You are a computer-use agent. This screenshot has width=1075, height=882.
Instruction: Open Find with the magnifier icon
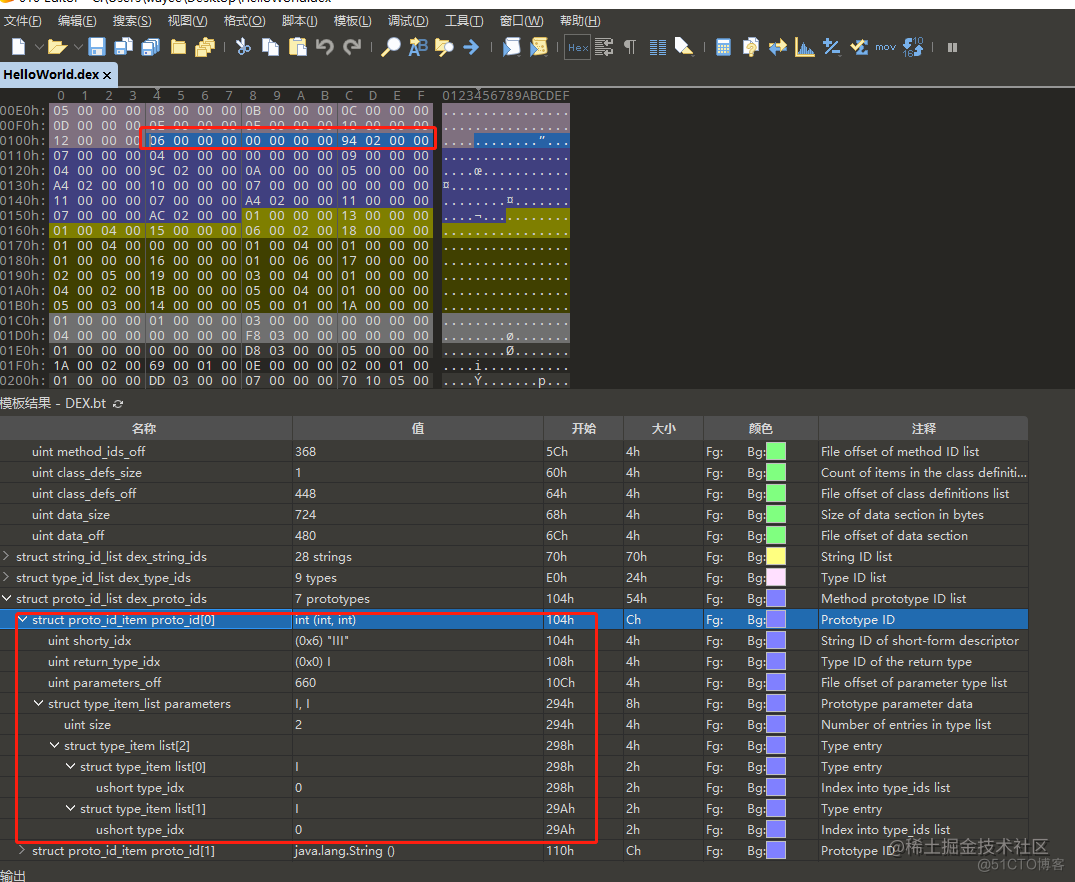point(390,47)
